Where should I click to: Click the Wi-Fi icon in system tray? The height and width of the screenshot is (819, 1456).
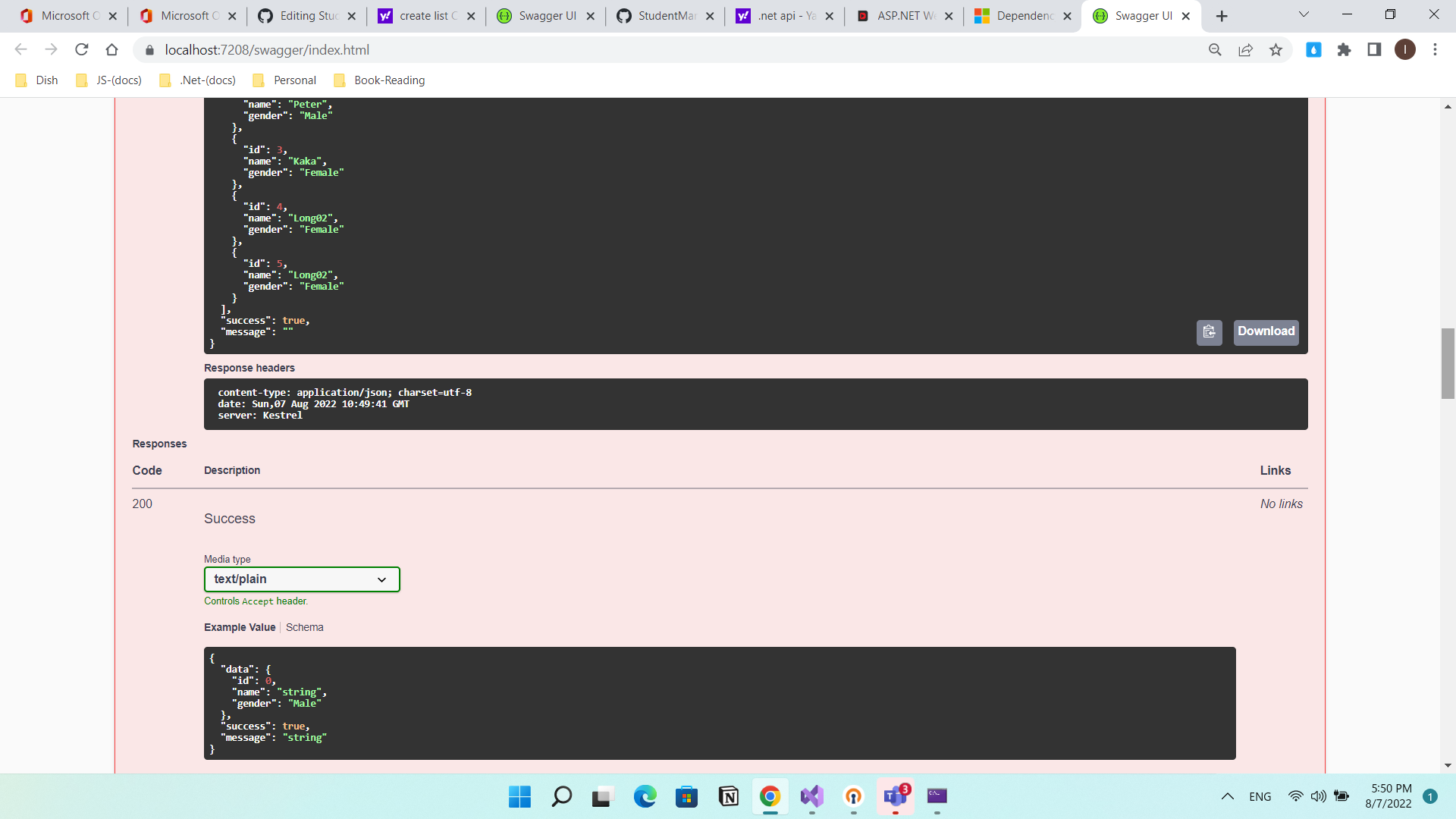1294,796
